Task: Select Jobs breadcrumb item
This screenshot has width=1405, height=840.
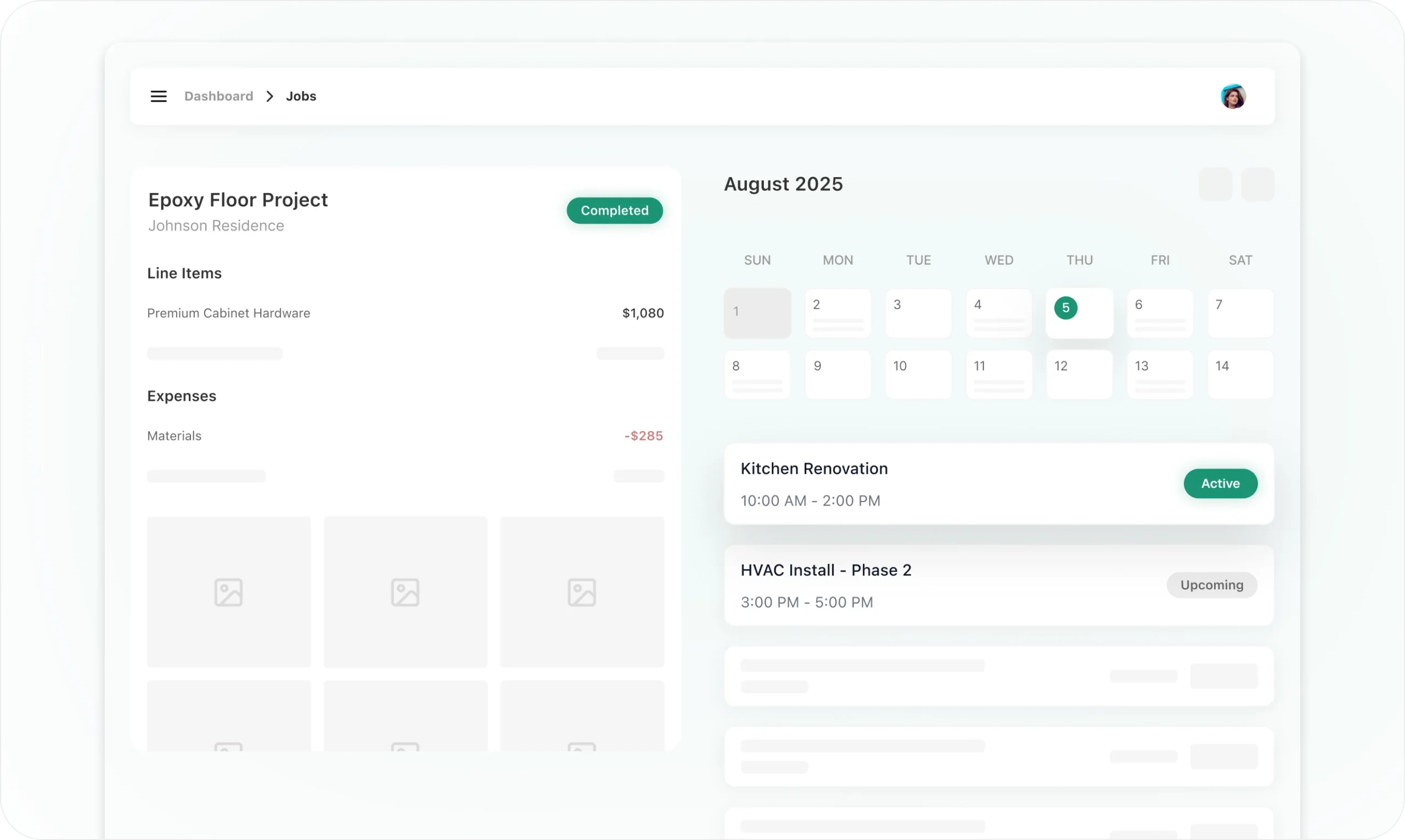Action: pyautogui.click(x=301, y=96)
